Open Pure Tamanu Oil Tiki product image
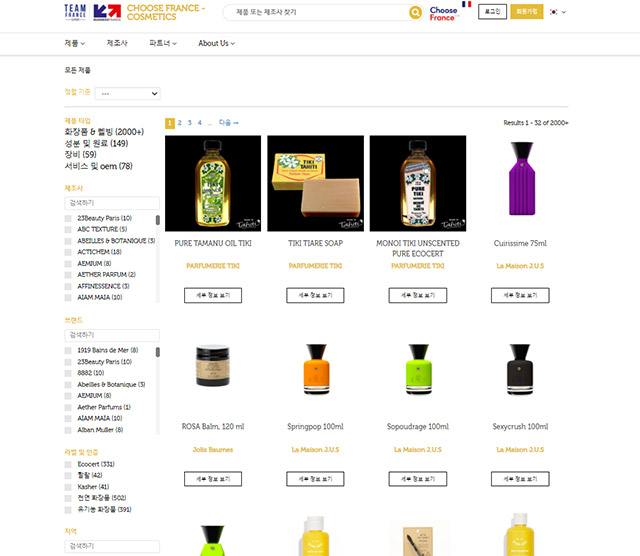The width and height of the screenshot is (640, 556). coord(213,183)
